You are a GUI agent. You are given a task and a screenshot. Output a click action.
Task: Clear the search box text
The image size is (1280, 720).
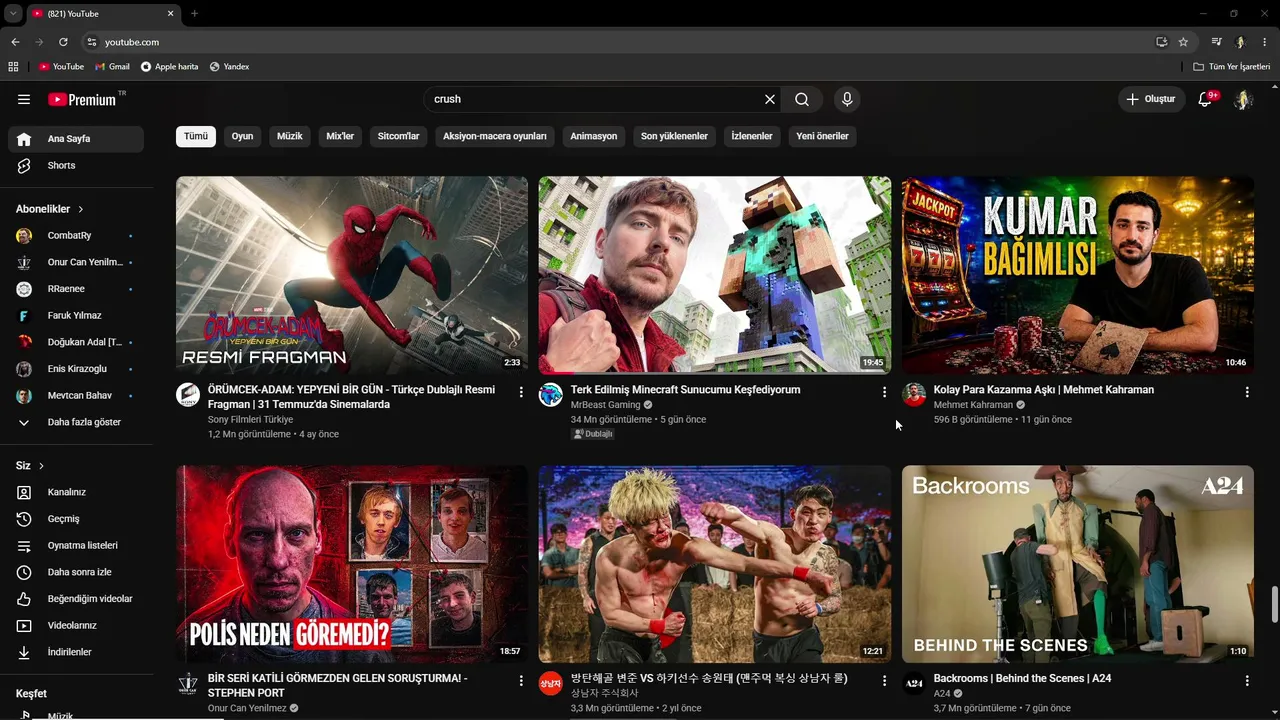coord(770,99)
